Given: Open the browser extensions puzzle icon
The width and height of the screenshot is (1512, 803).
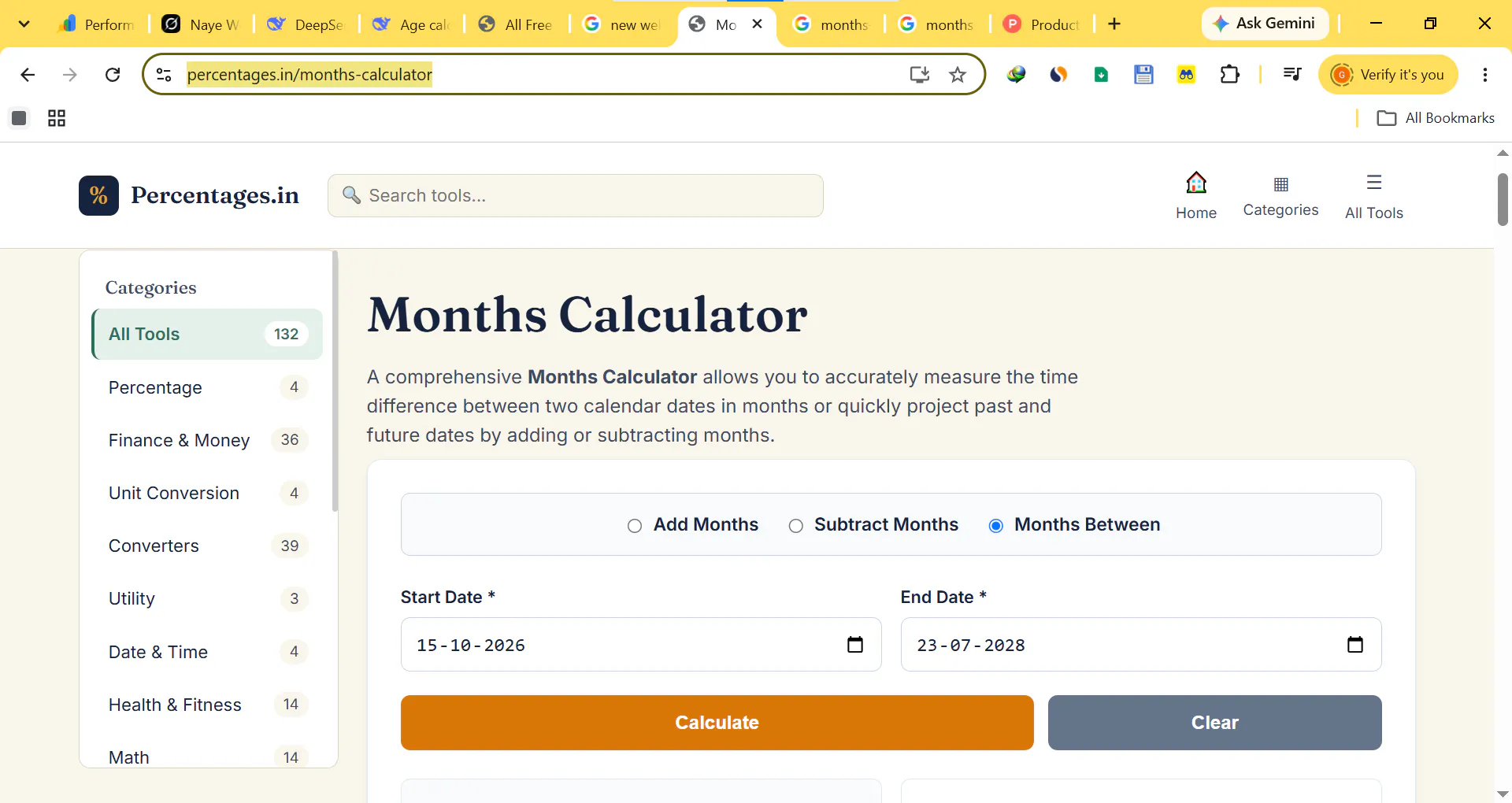Looking at the screenshot, I should point(1229,75).
